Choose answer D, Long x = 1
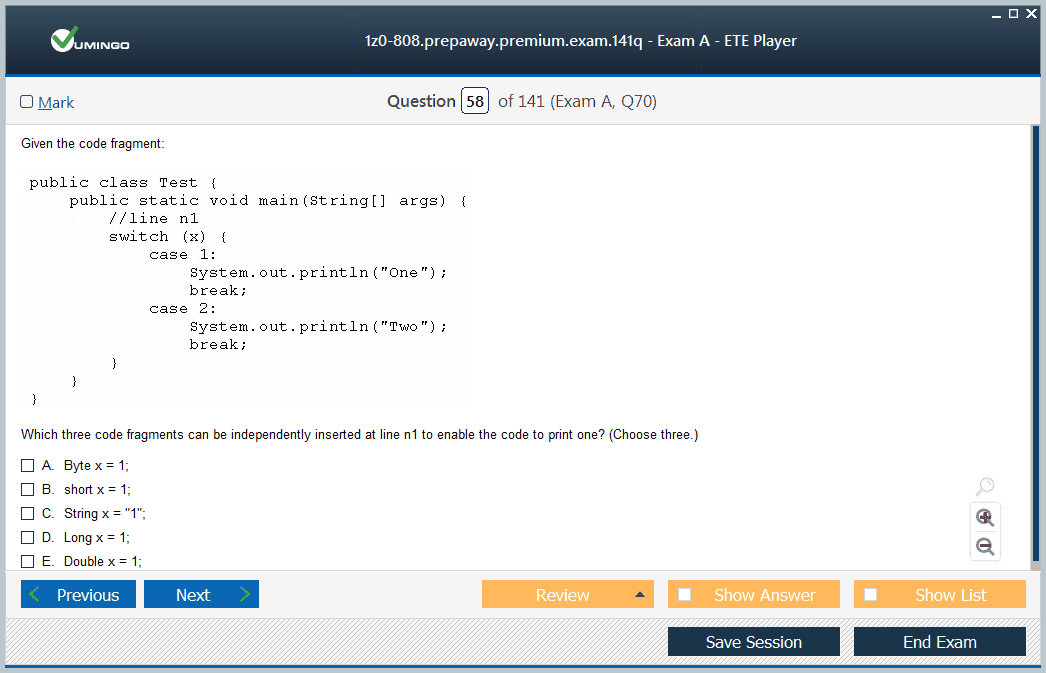Image resolution: width=1046 pixels, height=673 pixels. (x=28, y=538)
